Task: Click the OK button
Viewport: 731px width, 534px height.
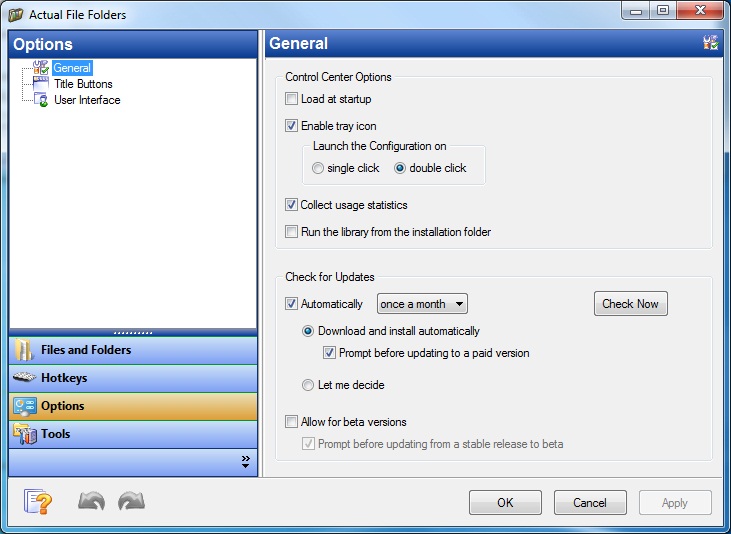Action: click(x=505, y=503)
